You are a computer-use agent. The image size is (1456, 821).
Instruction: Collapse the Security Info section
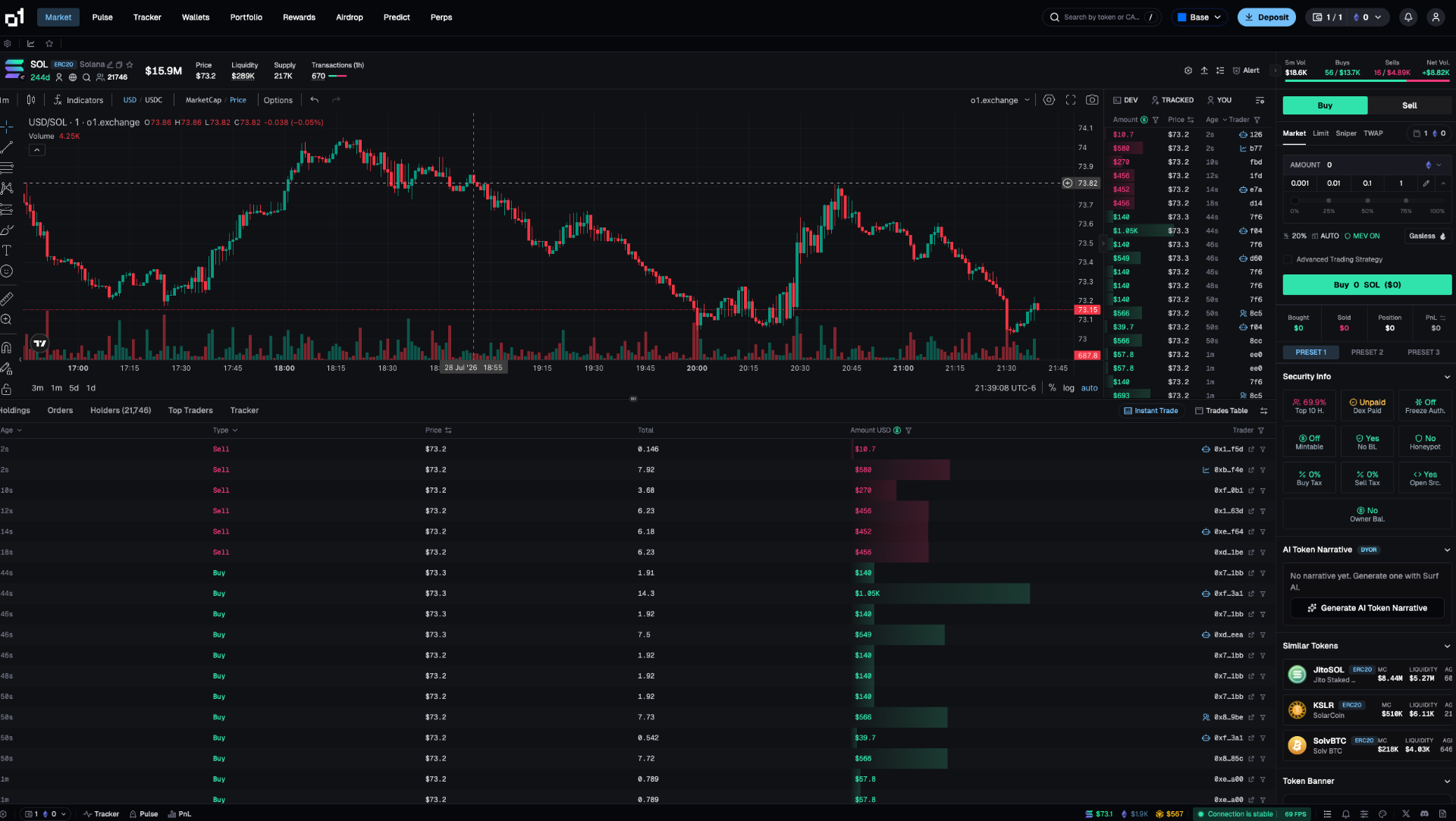click(x=1447, y=377)
